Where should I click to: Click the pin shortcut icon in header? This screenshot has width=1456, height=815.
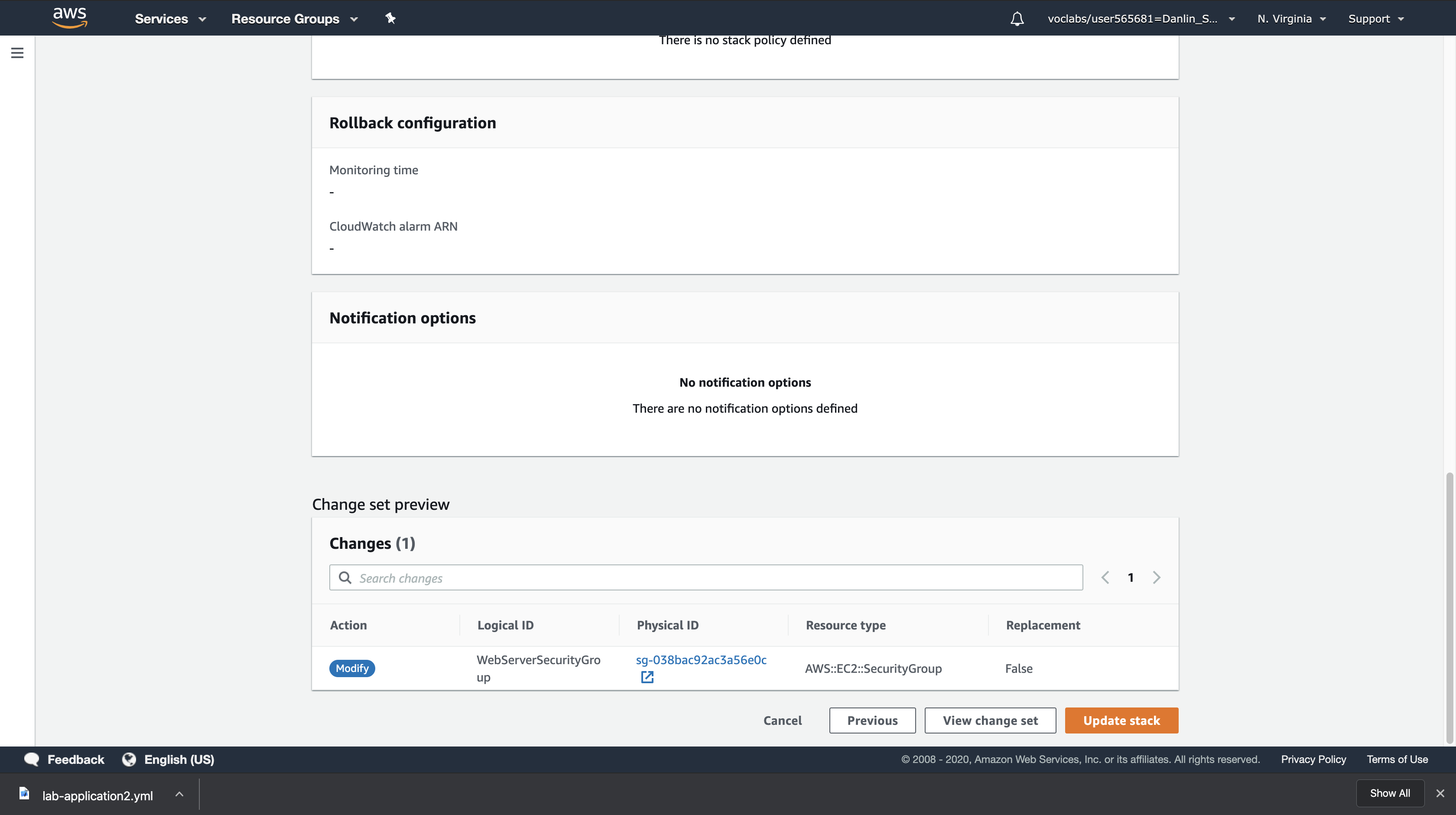pos(390,18)
